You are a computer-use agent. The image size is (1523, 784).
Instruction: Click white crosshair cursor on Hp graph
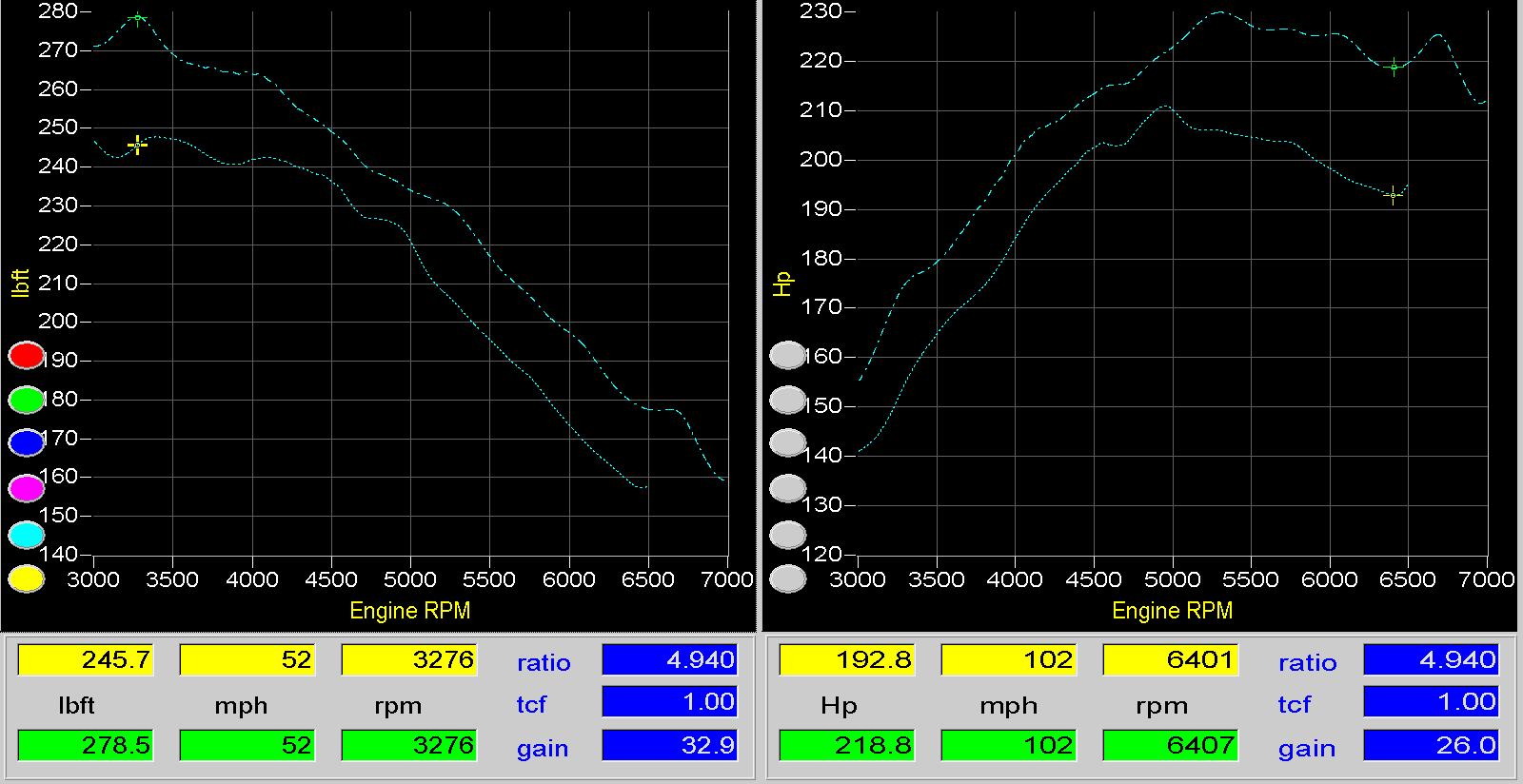pos(1394,195)
